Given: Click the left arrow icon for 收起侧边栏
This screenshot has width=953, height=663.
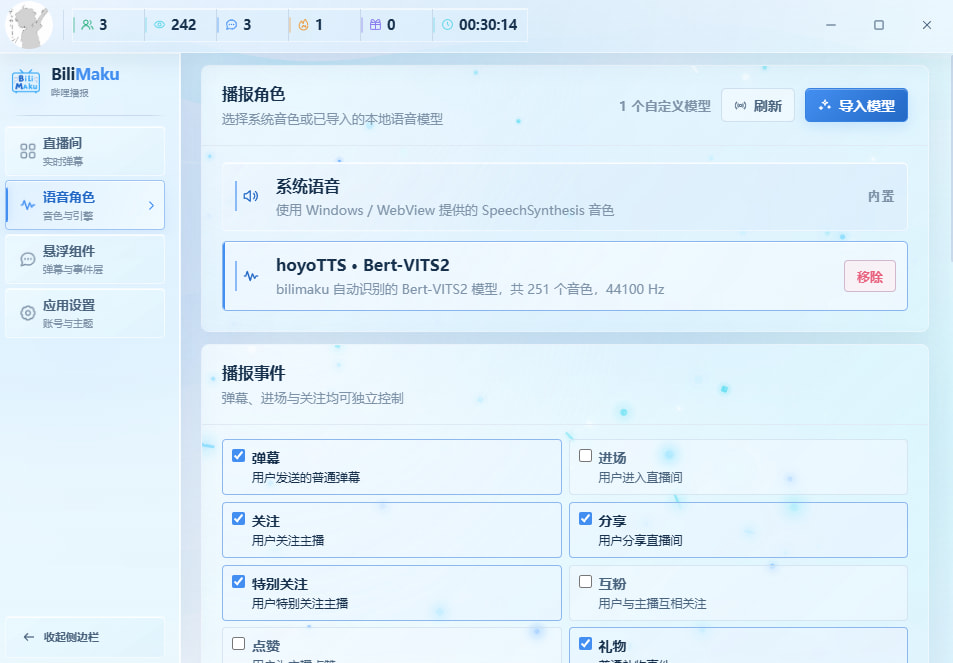Looking at the screenshot, I should [29, 637].
